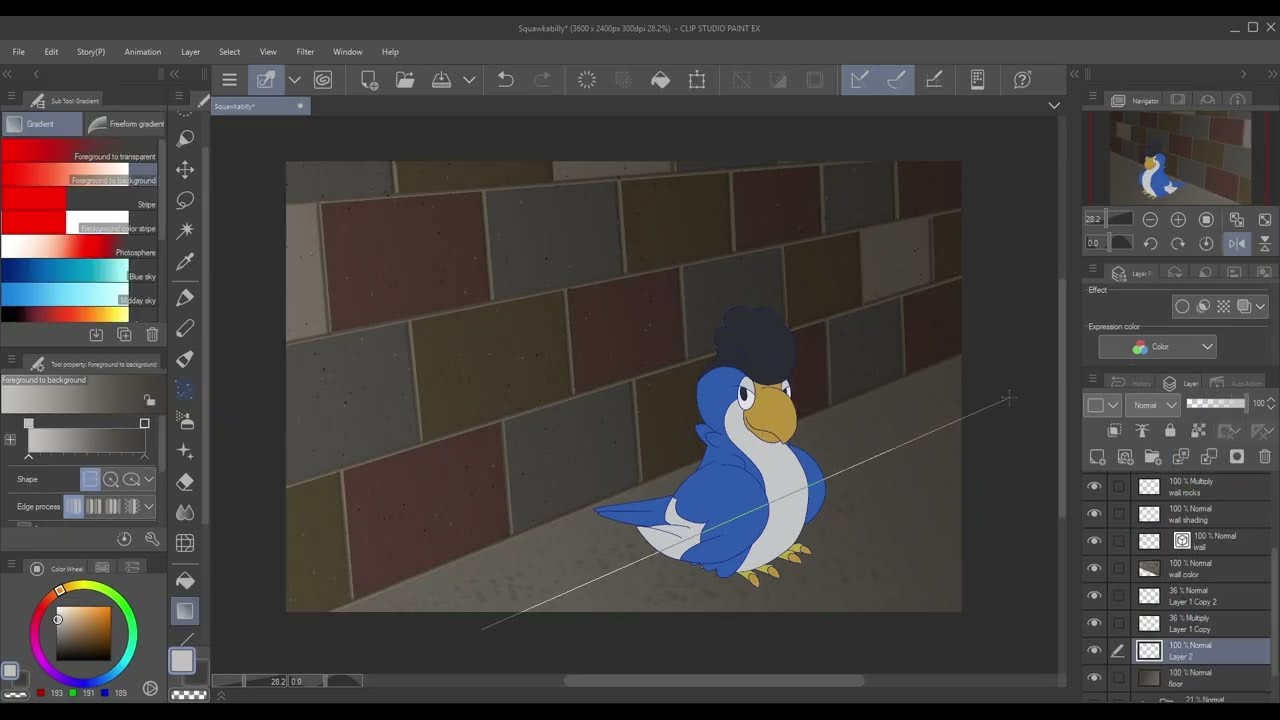This screenshot has width=1280, height=720.
Task: Delete the selected gradient sub tool
Action: (152, 335)
